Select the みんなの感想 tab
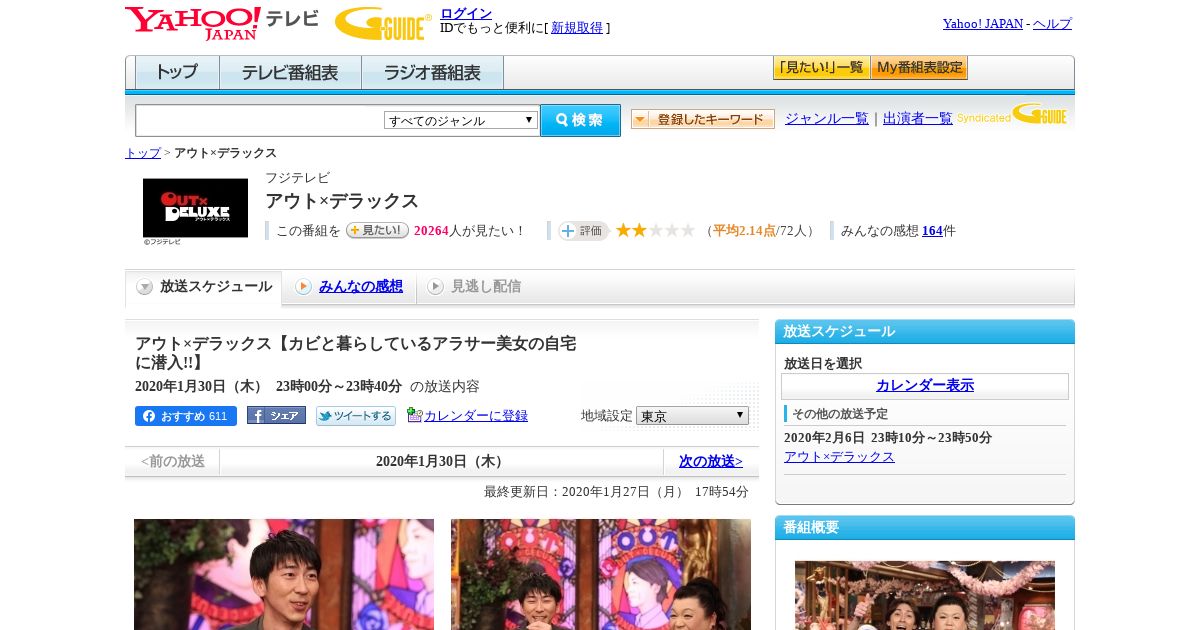1200x630 pixels. [349, 287]
